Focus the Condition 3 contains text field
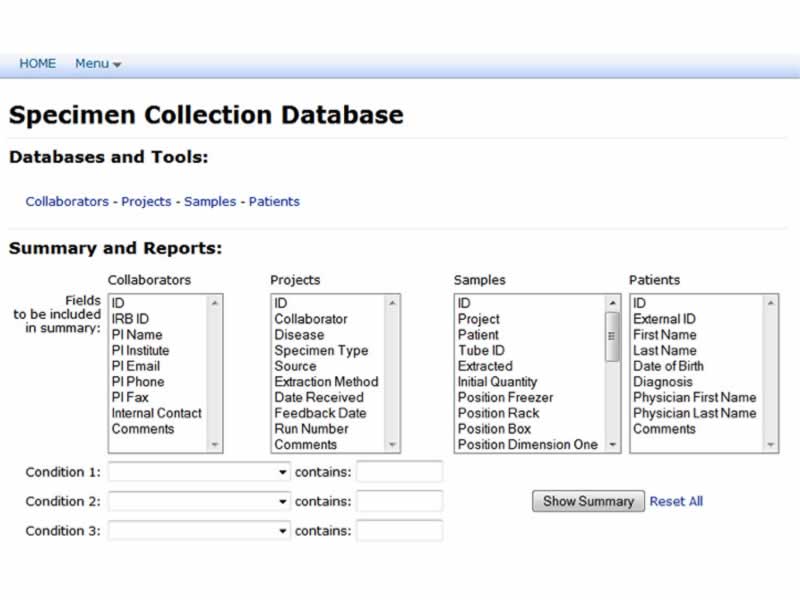 (399, 531)
